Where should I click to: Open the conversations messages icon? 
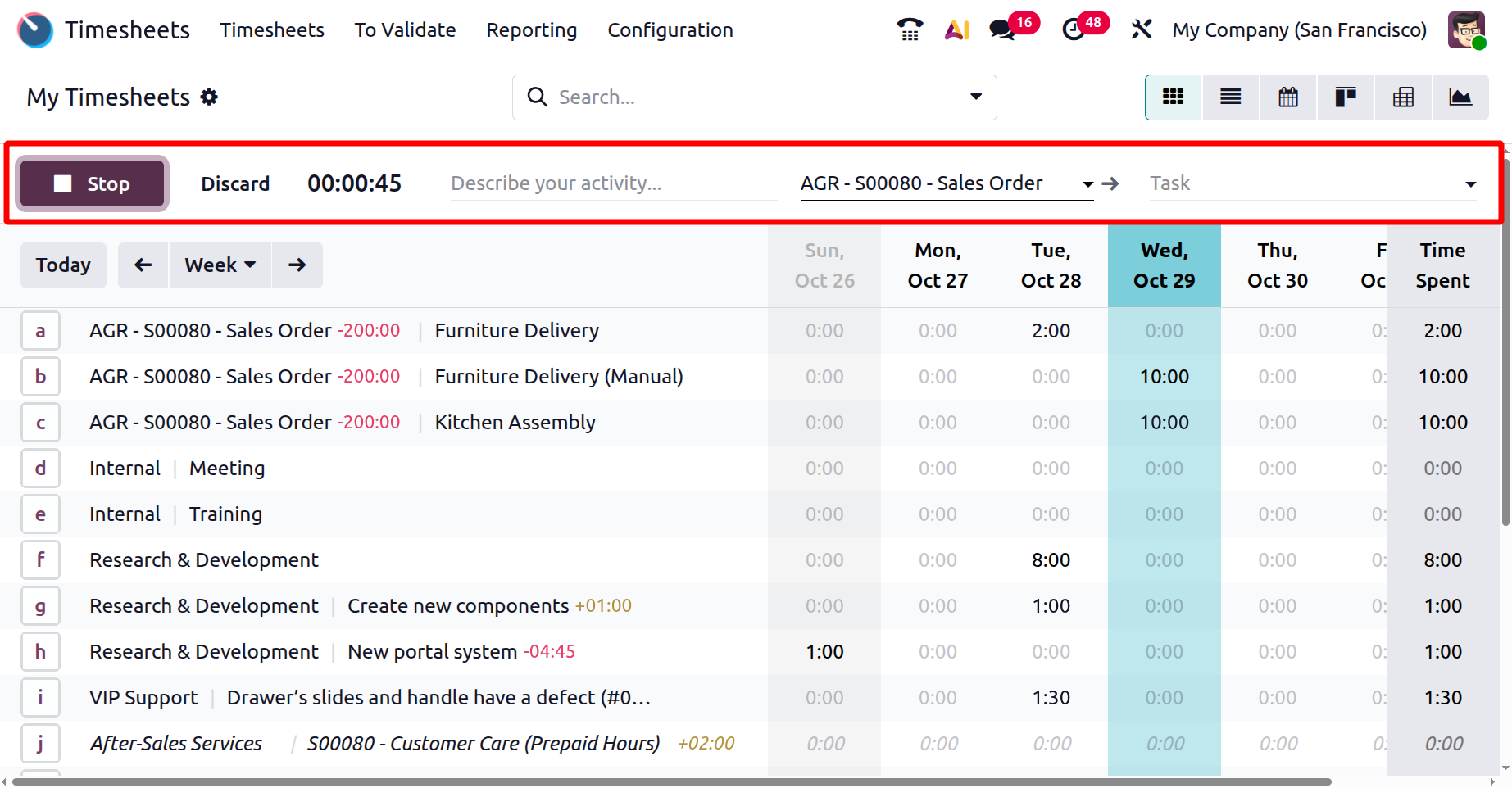coord(1001,30)
